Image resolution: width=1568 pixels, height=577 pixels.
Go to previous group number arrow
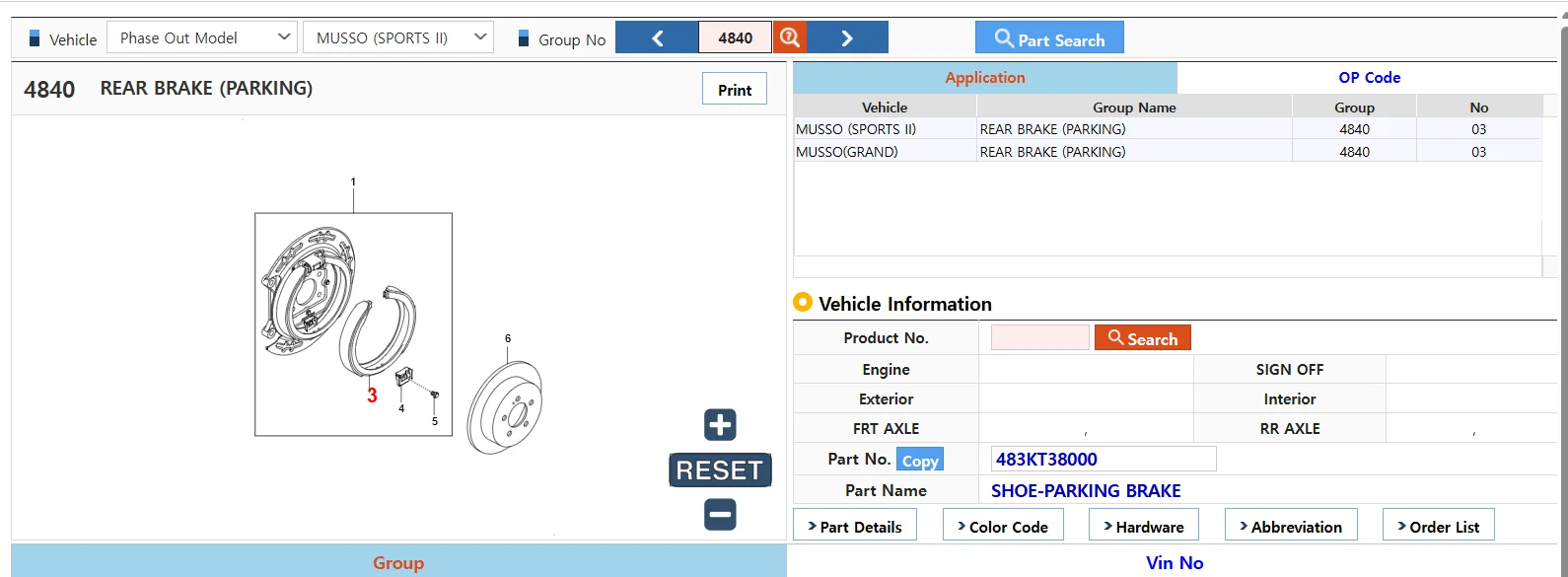[657, 37]
